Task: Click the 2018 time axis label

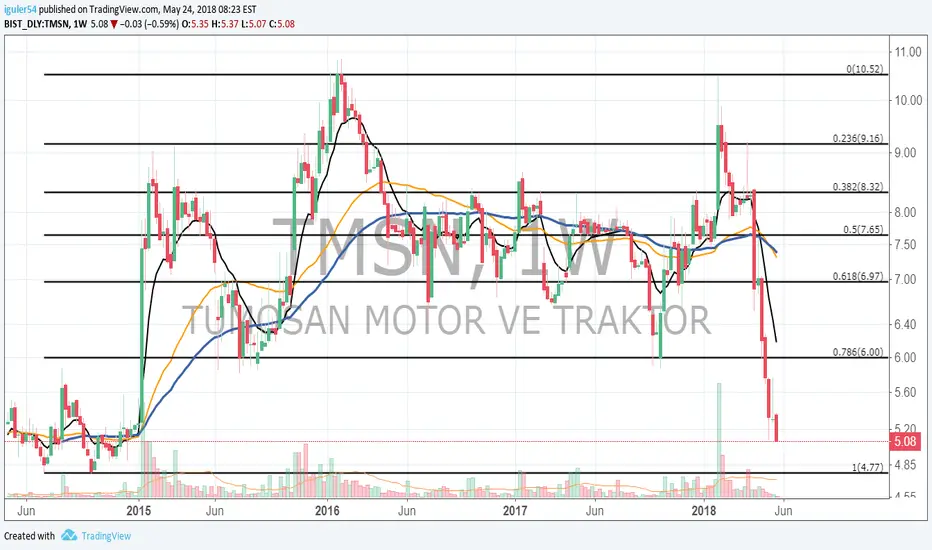Action: (704, 510)
